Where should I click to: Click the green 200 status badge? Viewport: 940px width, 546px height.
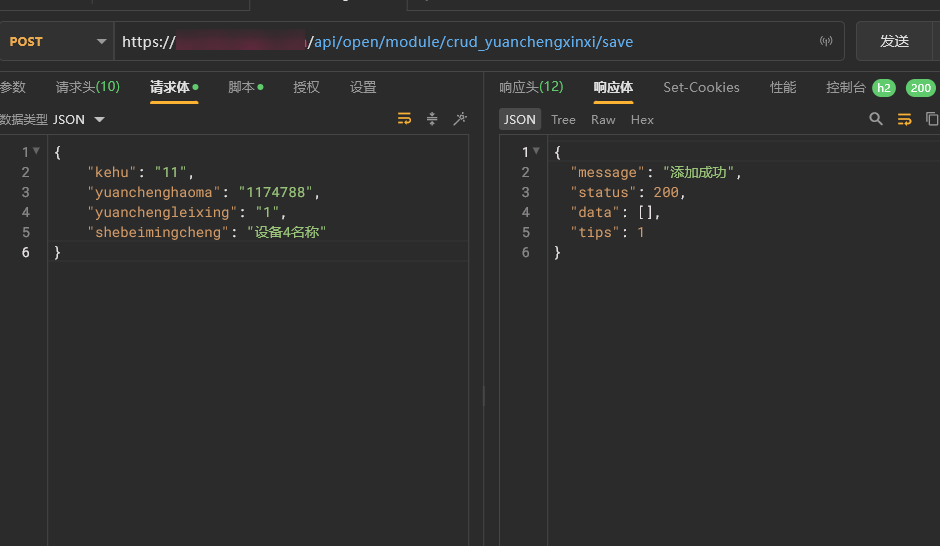coord(920,88)
